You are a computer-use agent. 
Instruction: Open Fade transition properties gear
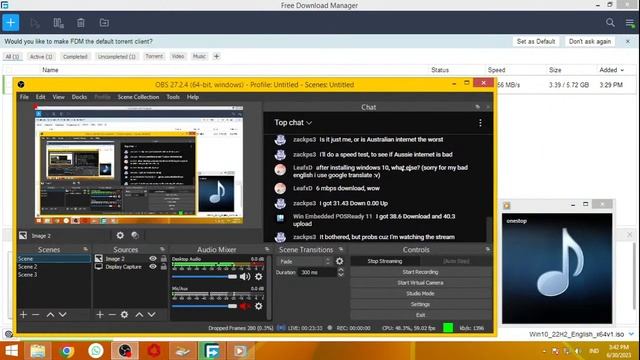coord(340,261)
